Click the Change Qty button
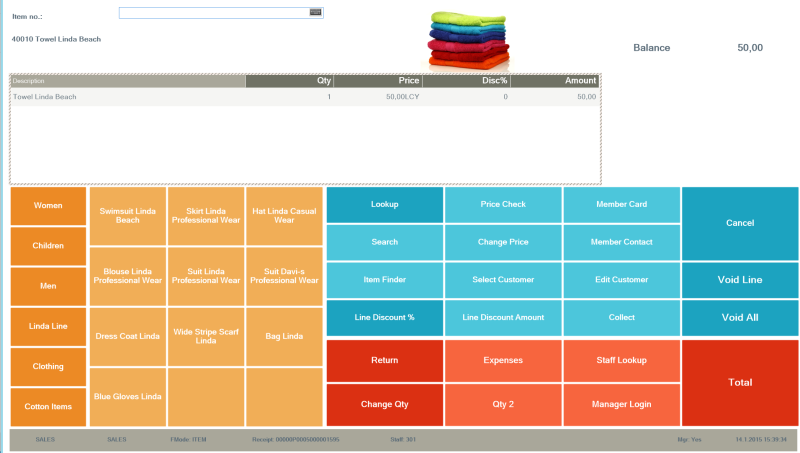 tap(384, 405)
